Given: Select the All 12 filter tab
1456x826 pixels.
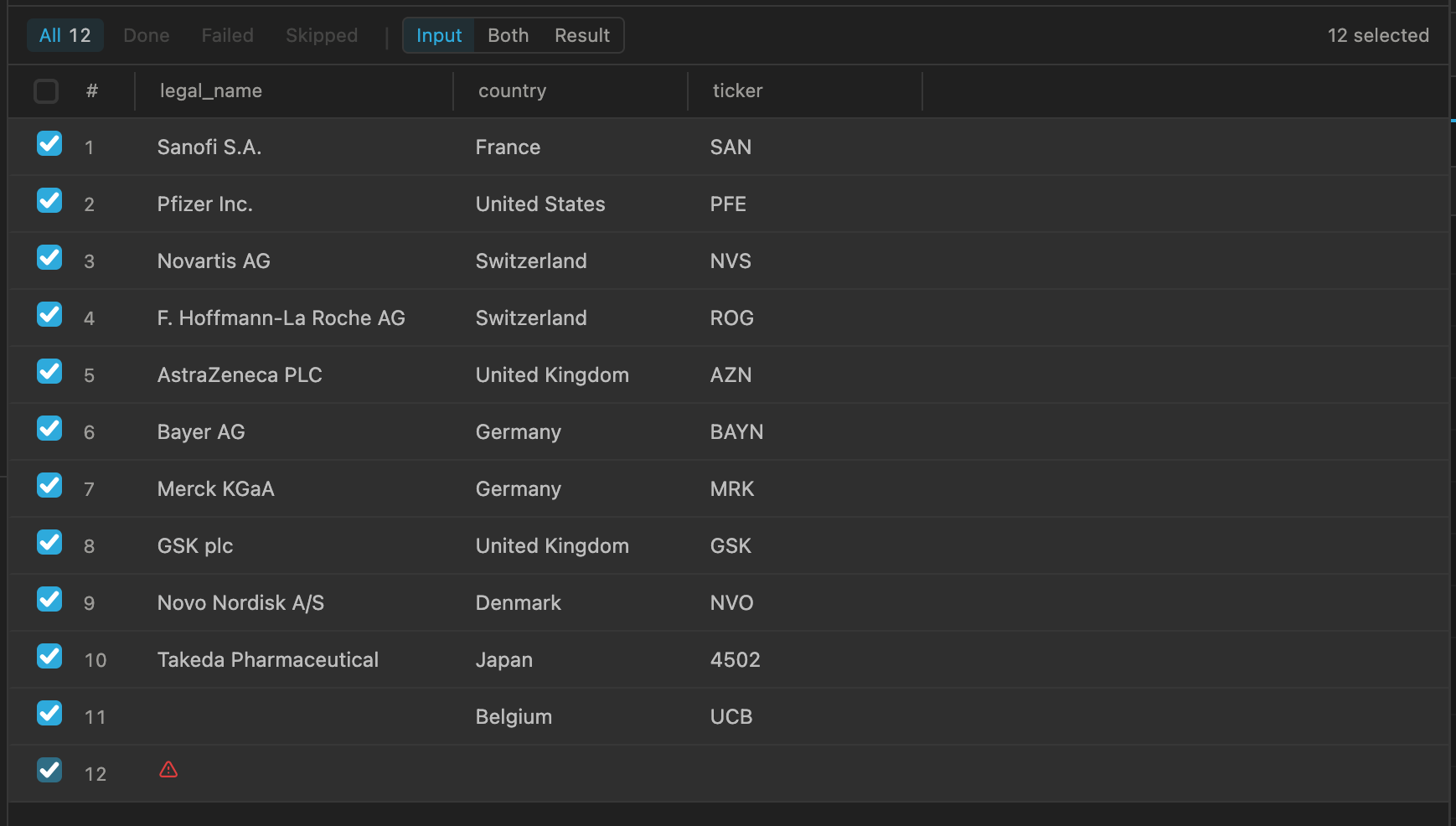Looking at the screenshot, I should click(x=65, y=35).
